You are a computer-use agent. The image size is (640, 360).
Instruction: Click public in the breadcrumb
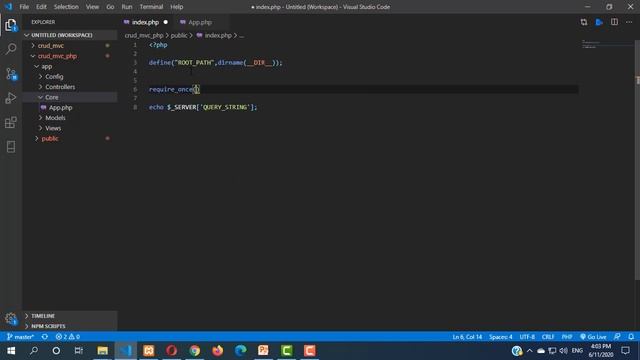click(179, 36)
